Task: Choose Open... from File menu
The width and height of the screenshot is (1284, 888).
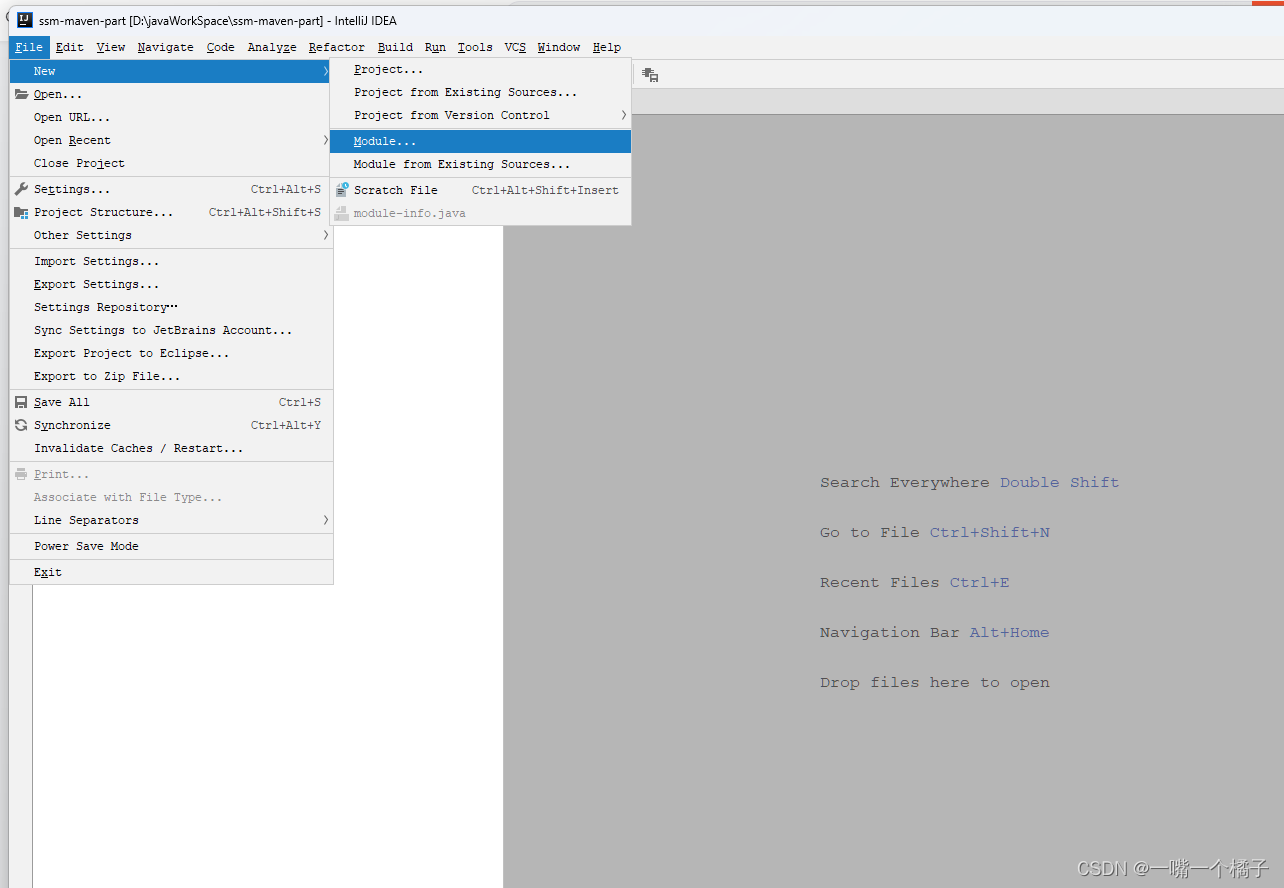Action: 171,94
